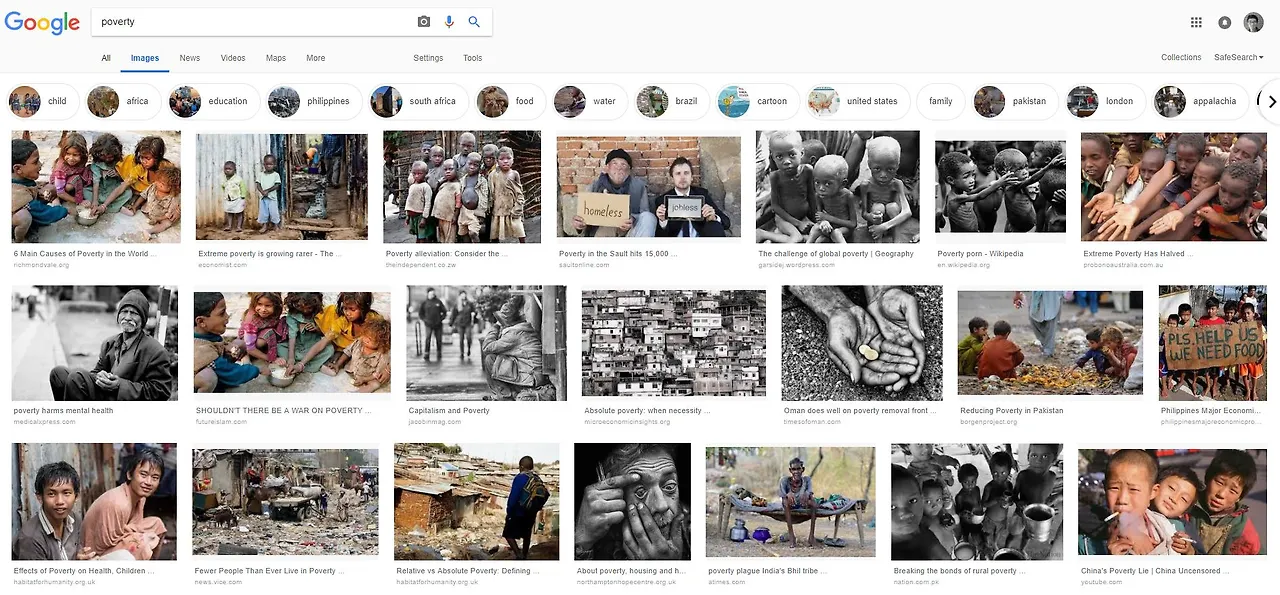Open the Extreme Poverty Has Halved image
Screen dimensions: 1280x595
tap(1173, 187)
